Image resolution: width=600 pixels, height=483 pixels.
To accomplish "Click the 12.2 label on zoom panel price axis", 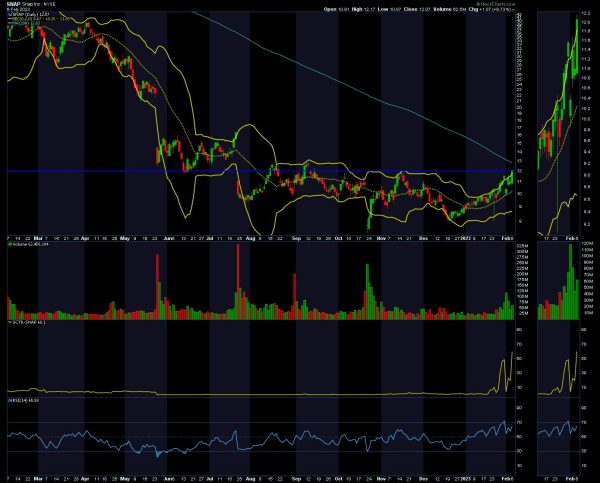I will [x=586, y=13].
